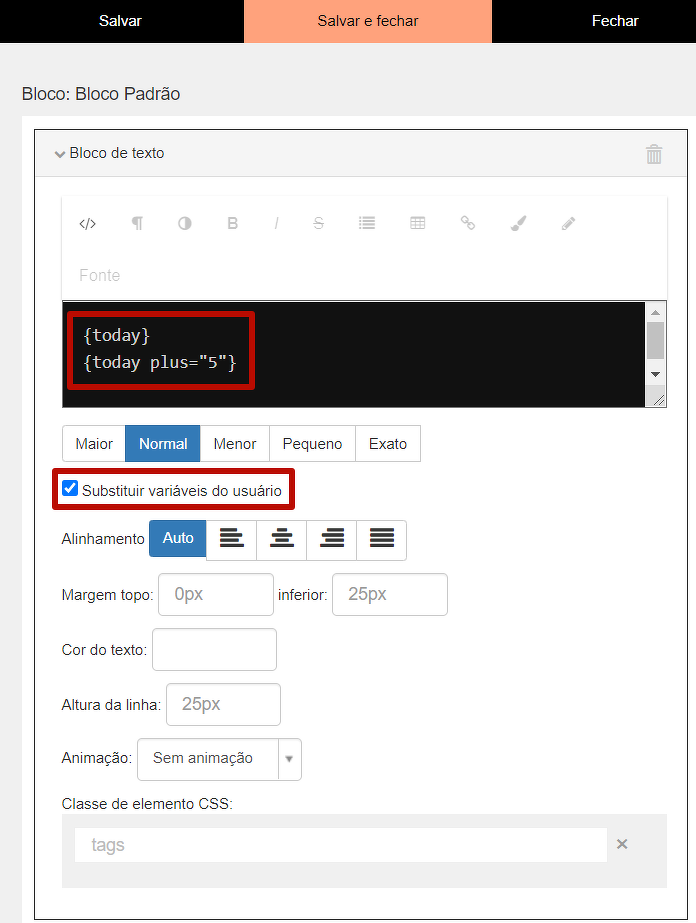Set alignment to Auto
The image size is (696, 923).
point(178,538)
